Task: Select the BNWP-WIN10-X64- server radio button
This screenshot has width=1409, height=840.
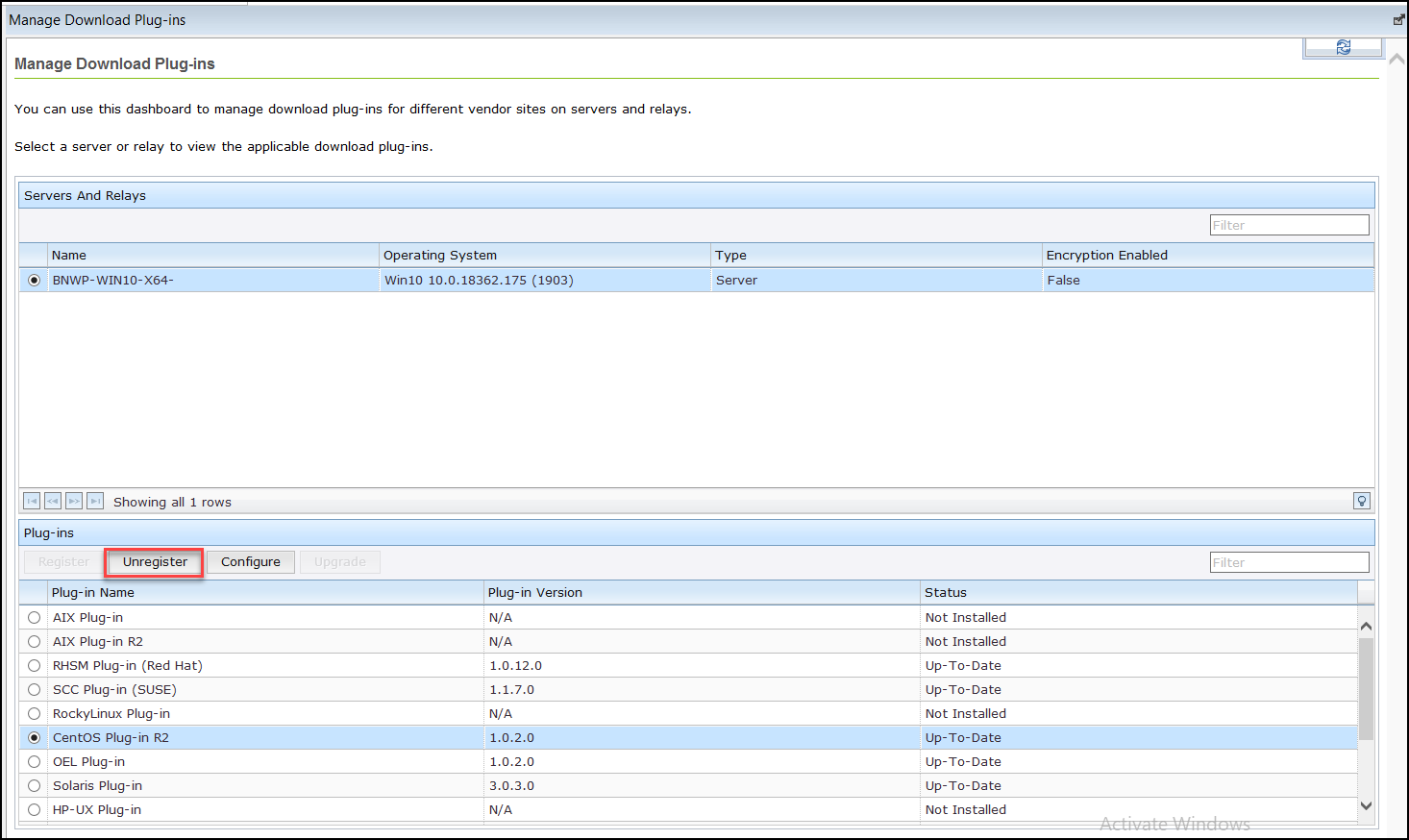Action: (x=34, y=280)
